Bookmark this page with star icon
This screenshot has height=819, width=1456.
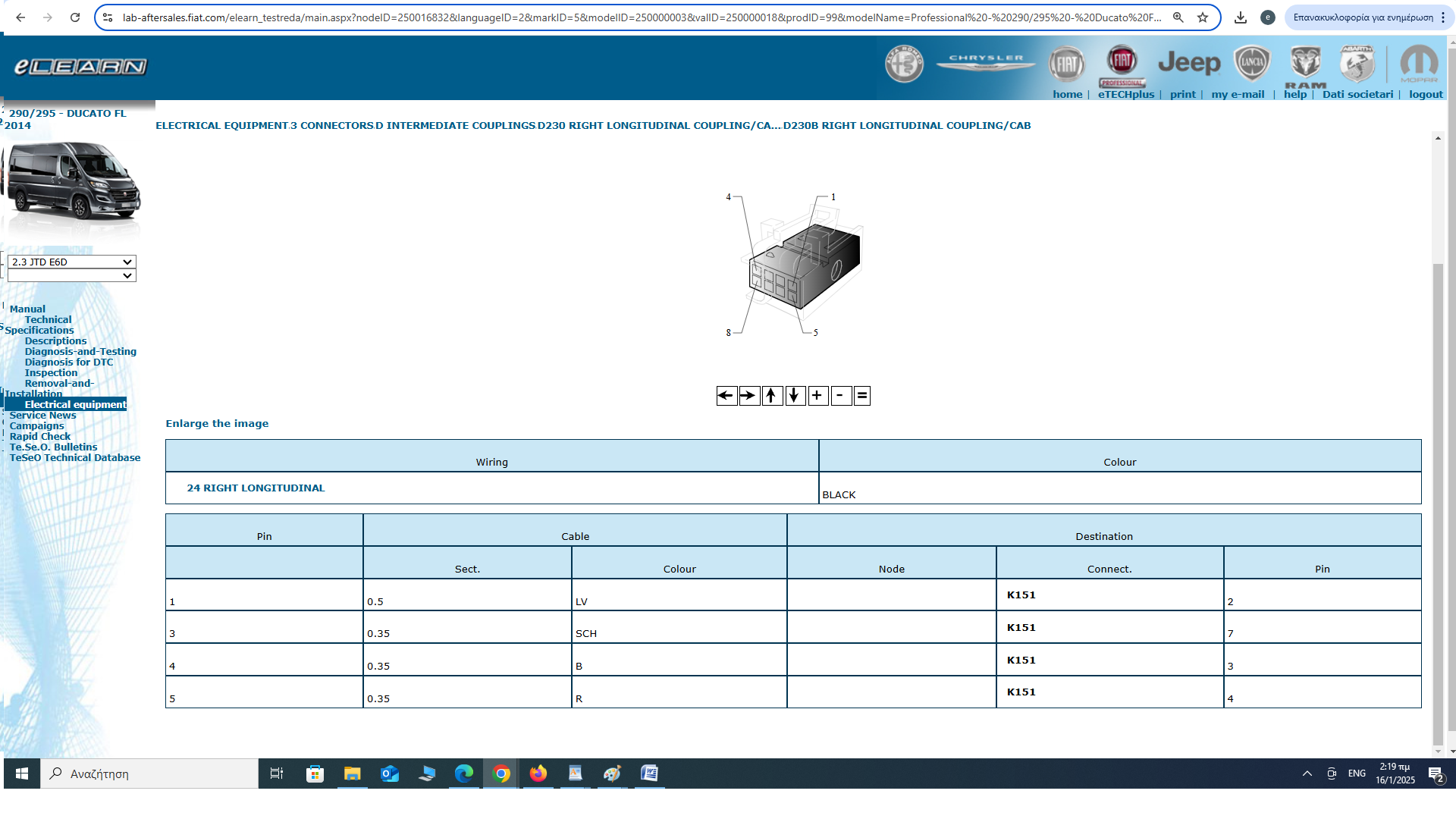coord(1203,17)
